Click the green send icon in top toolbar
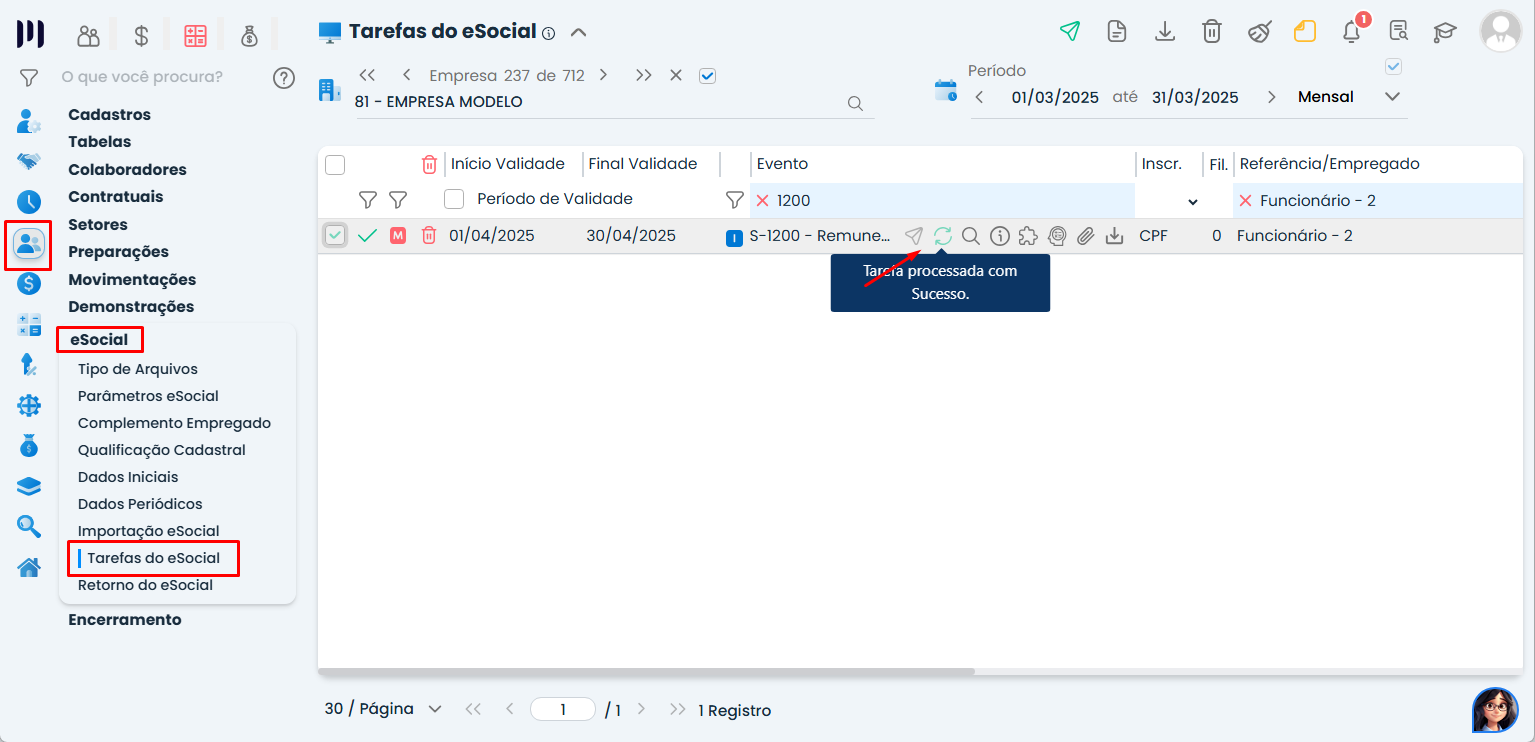1535x742 pixels. 1070,31
